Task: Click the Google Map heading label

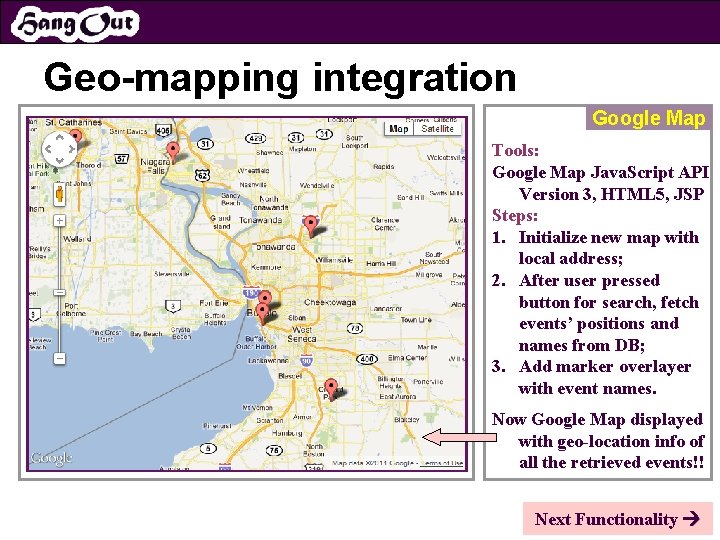Action: click(x=648, y=118)
